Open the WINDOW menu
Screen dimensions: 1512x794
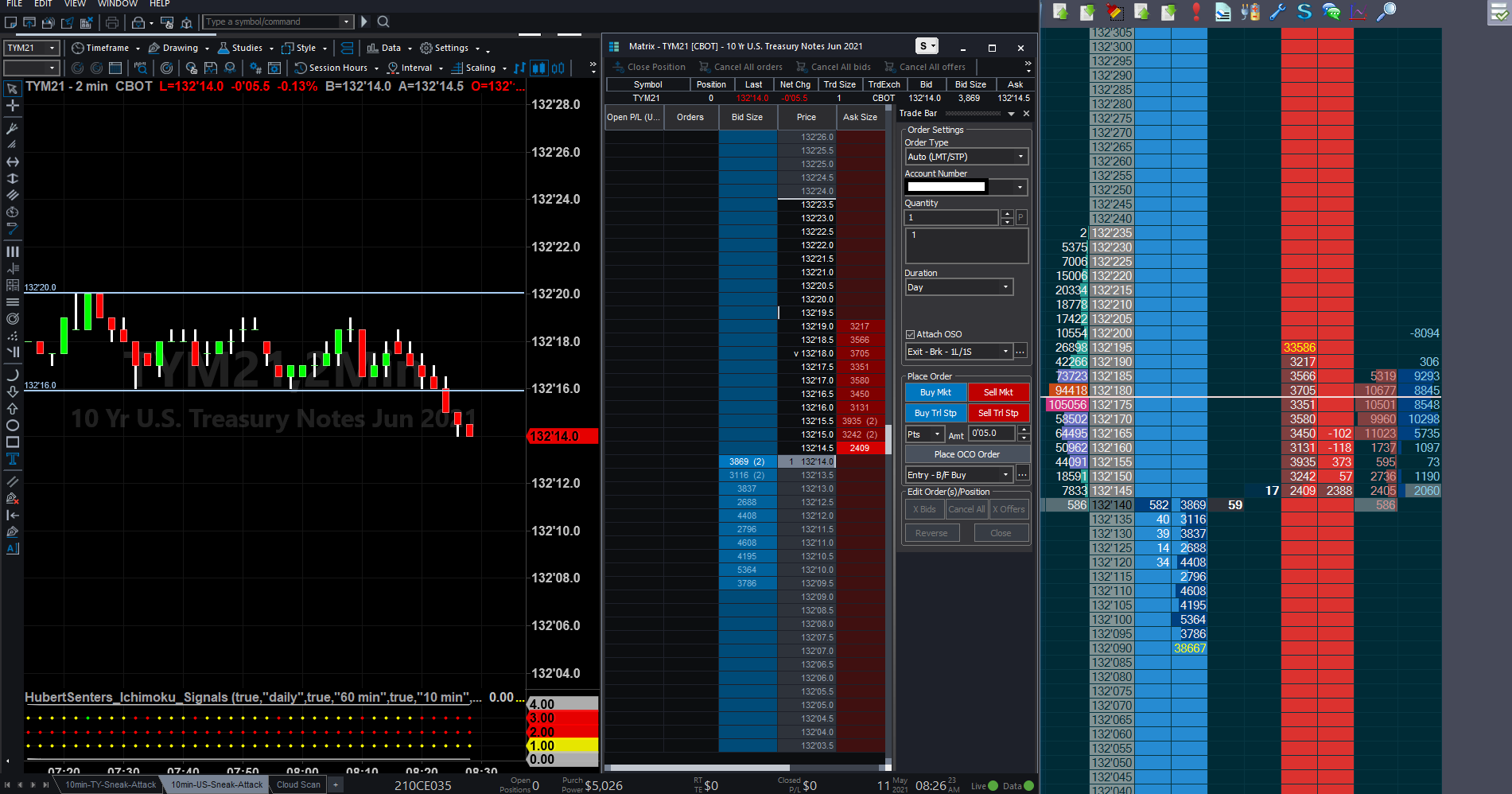tap(118, 4)
